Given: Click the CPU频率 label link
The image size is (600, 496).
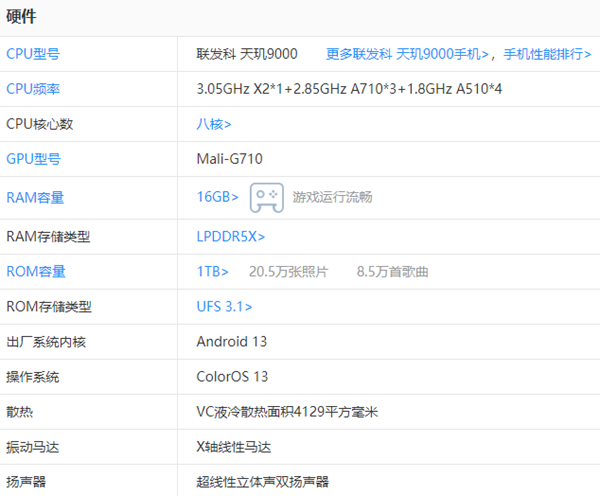Looking at the screenshot, I should 33,89.
